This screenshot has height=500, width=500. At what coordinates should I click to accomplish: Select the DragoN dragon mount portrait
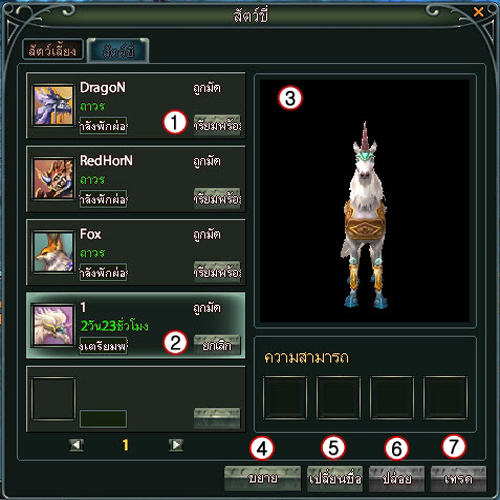[x=53, y=105]
